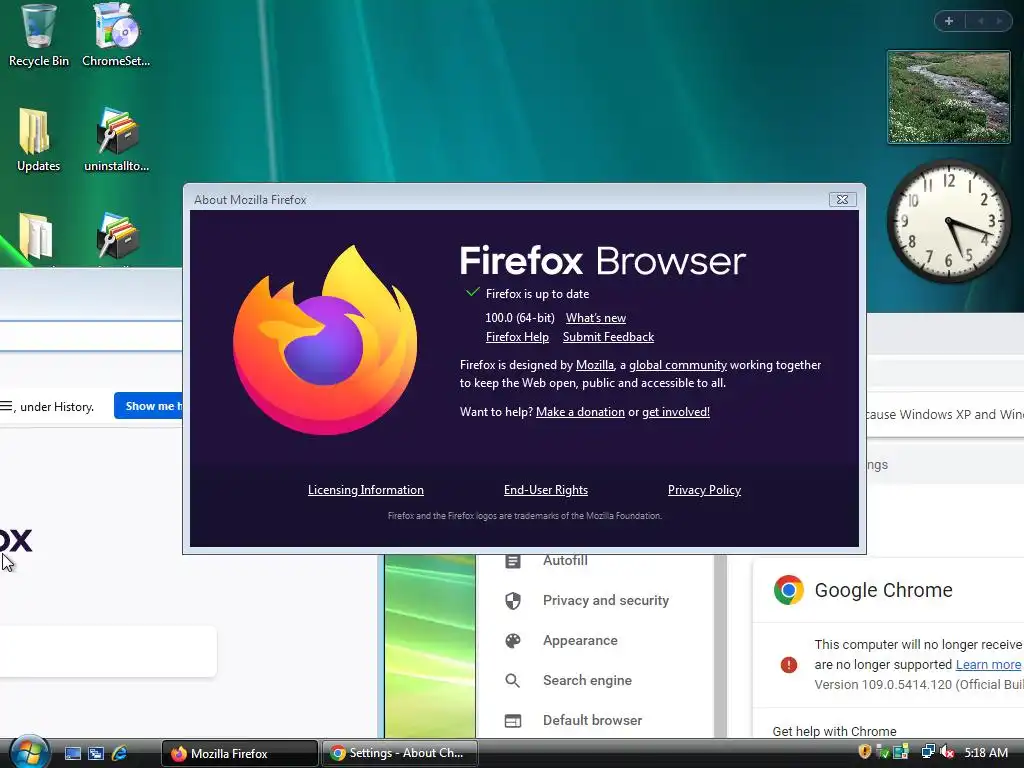Open the 'global community' link
The height and width of the screenshot is (768, 1024).
coord(678,365)
